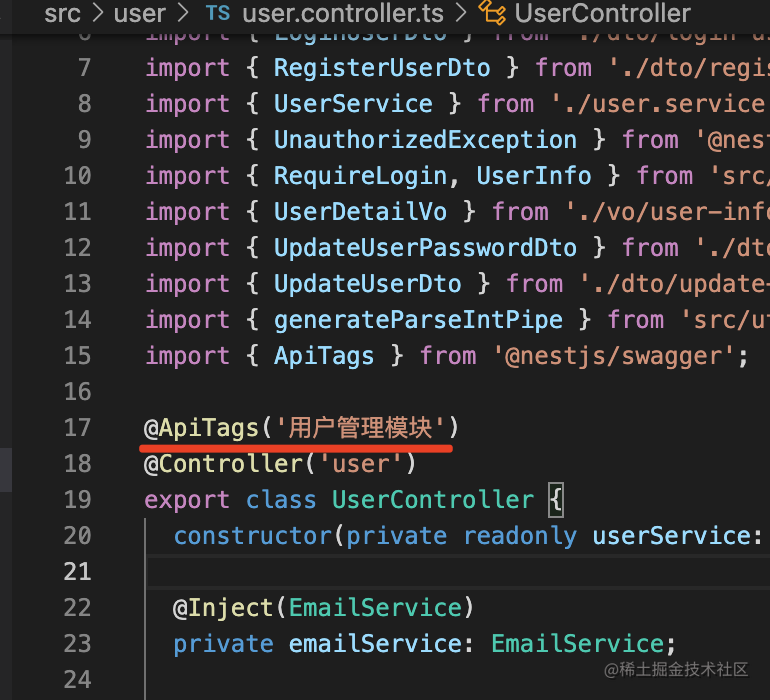This screenshot has height=700, width=770.
Task: Place cursor on empty line 21
Action: [x=457, y=571]
